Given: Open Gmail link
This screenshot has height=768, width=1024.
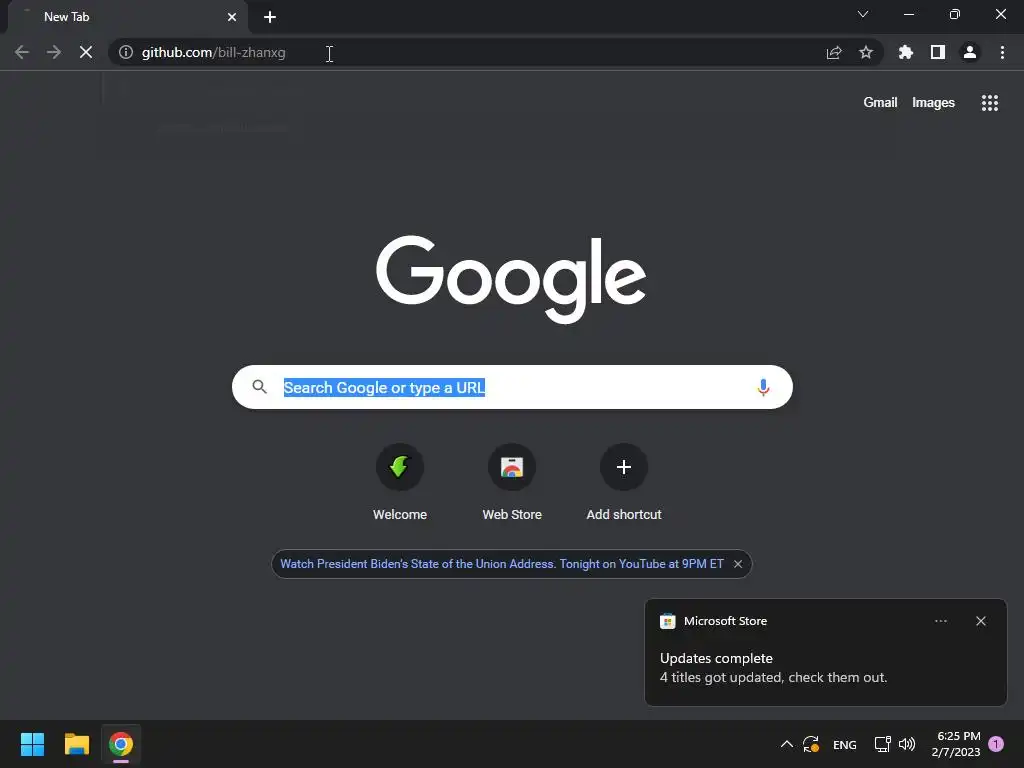Looking at the screenshot, I should click(880, 103).
